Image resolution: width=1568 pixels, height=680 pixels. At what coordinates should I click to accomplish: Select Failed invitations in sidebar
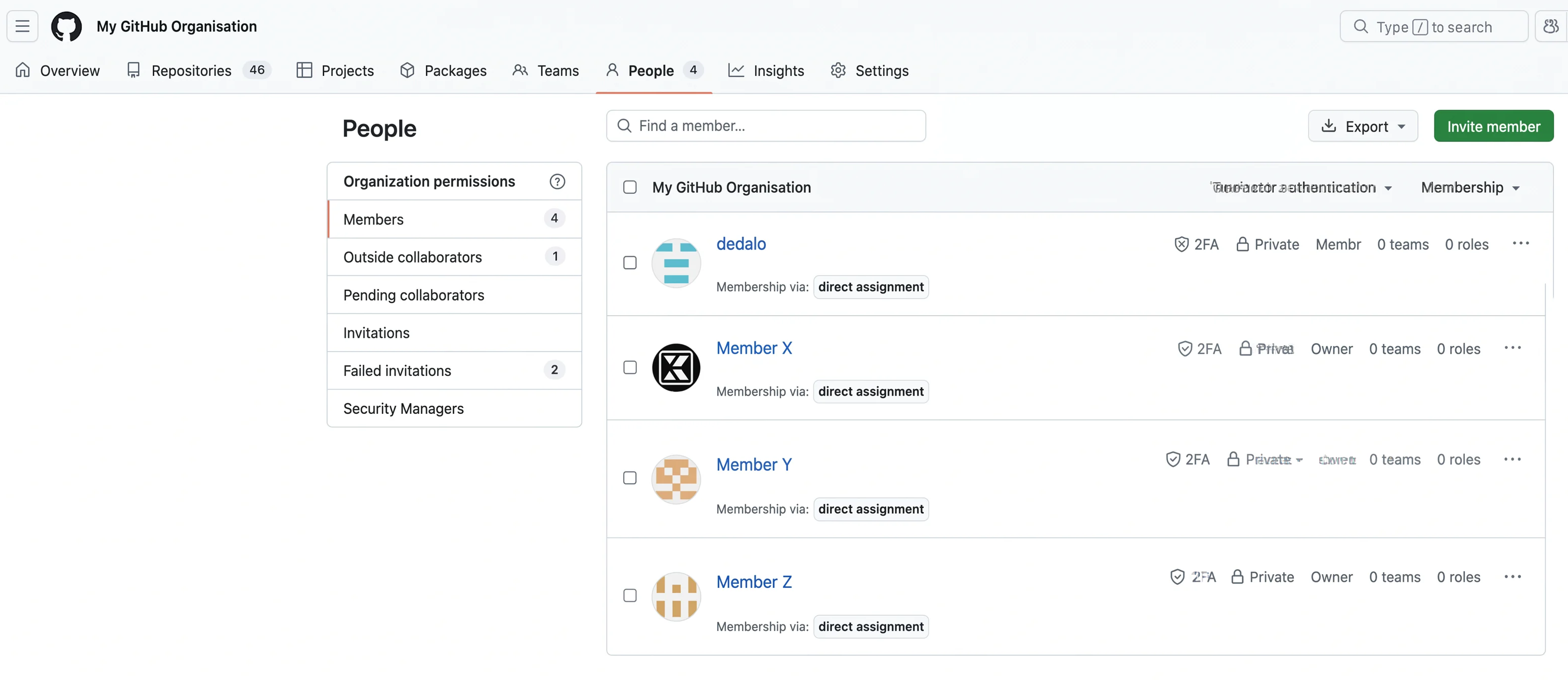[454, 370]
